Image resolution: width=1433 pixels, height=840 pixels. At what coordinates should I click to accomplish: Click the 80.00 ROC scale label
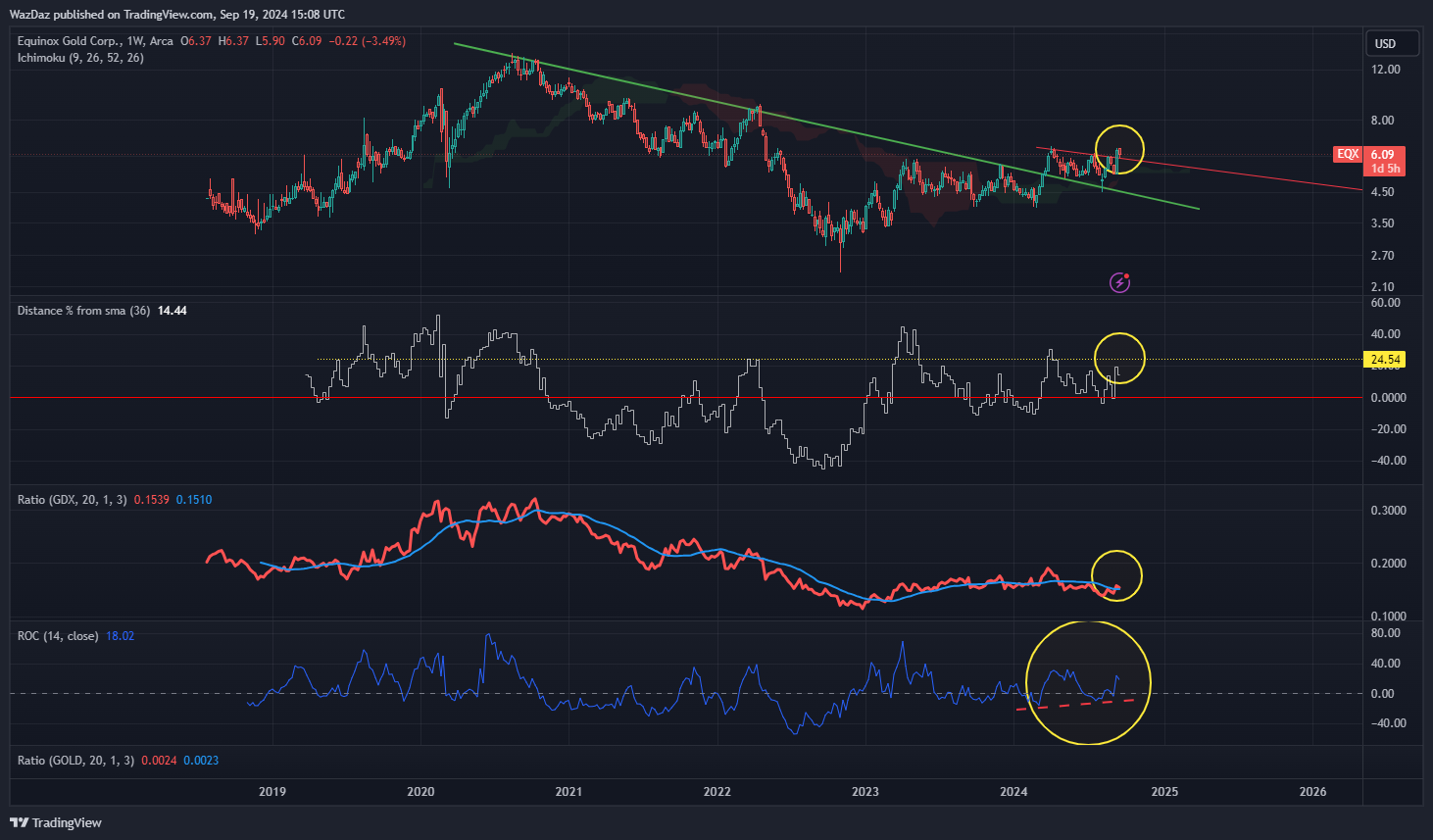(1385, 633)
